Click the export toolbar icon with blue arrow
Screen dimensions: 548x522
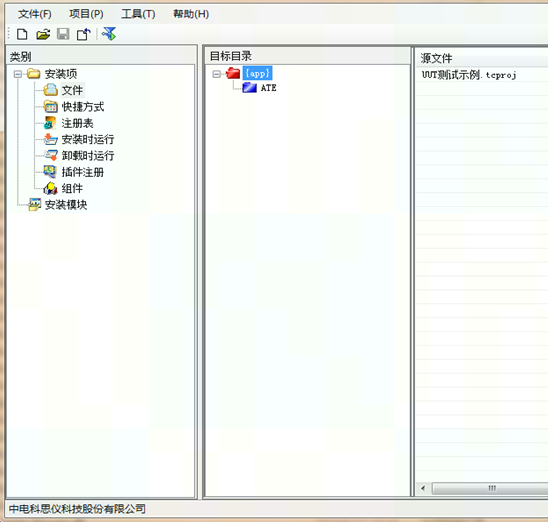point(84,34)
